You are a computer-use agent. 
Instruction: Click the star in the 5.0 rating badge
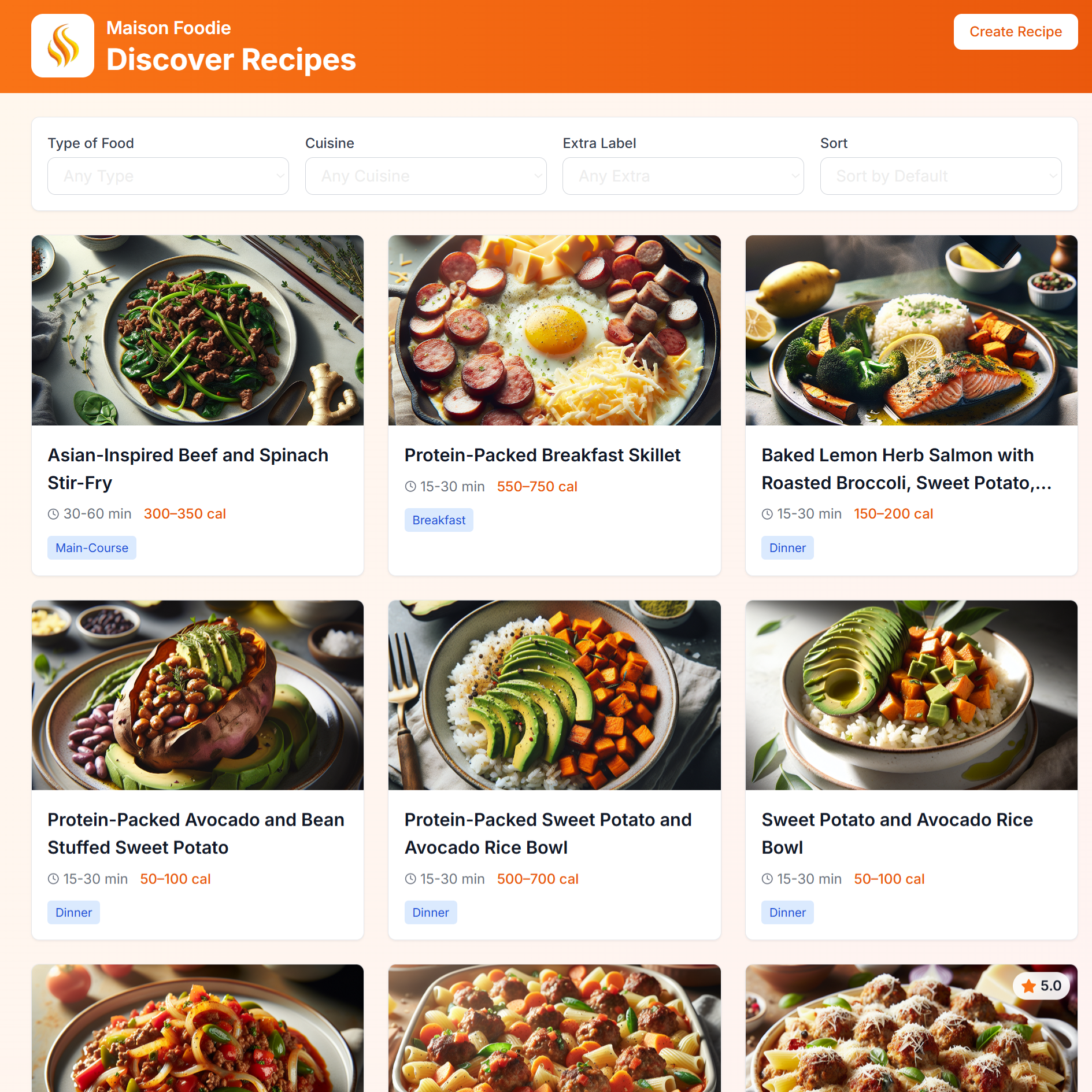pos(1030,986)
